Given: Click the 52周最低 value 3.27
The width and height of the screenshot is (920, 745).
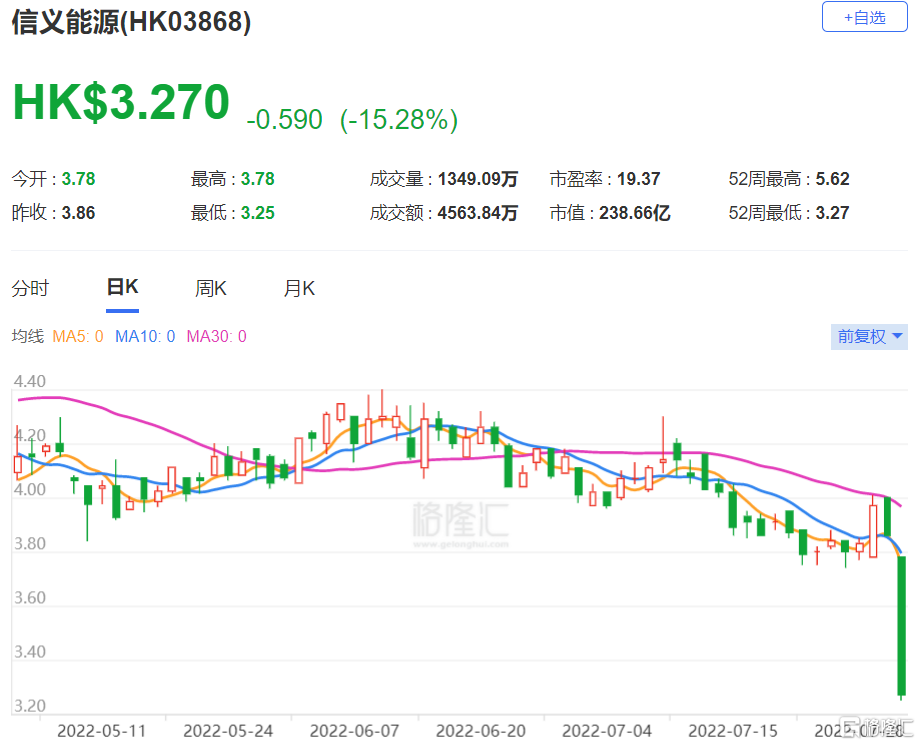Looking at the screenshot, I should pos(832,213).
